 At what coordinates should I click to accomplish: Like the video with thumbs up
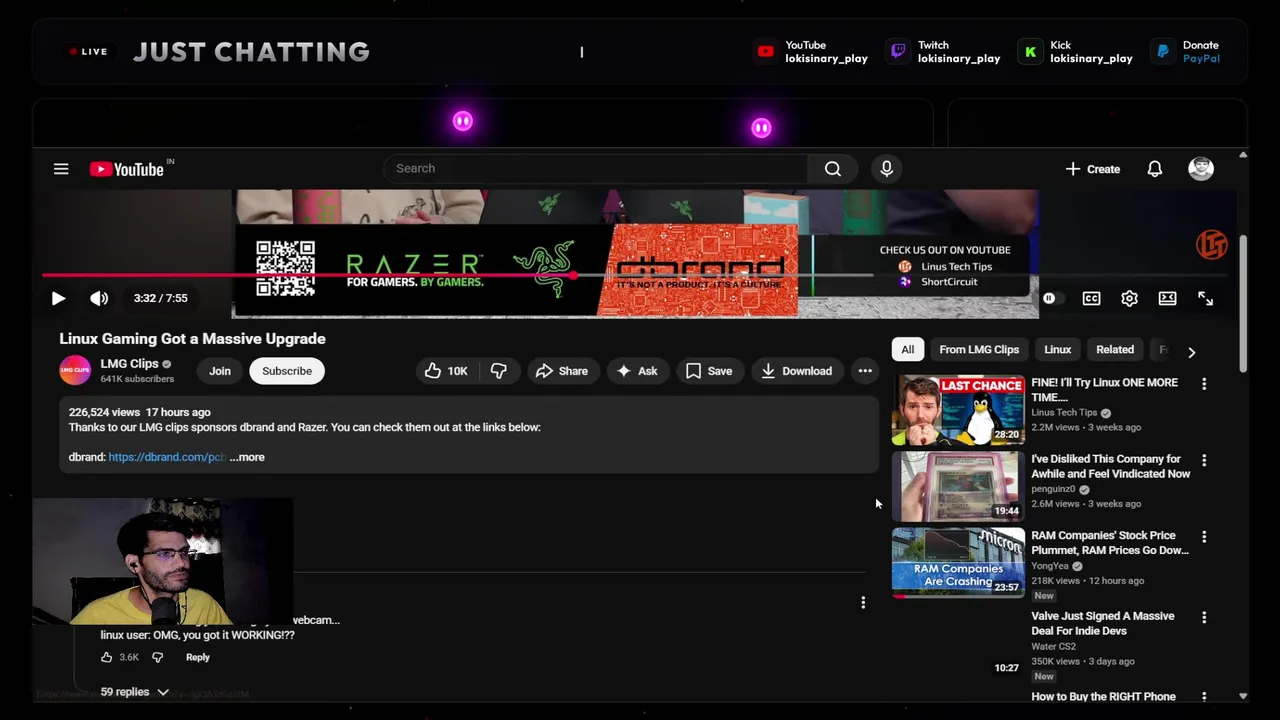click(x=446, y=371)
